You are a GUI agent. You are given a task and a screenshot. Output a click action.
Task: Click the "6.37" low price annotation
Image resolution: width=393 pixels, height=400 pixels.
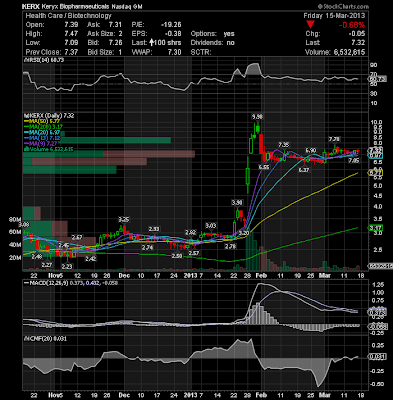pyautogui.click(x=304, y=170)
